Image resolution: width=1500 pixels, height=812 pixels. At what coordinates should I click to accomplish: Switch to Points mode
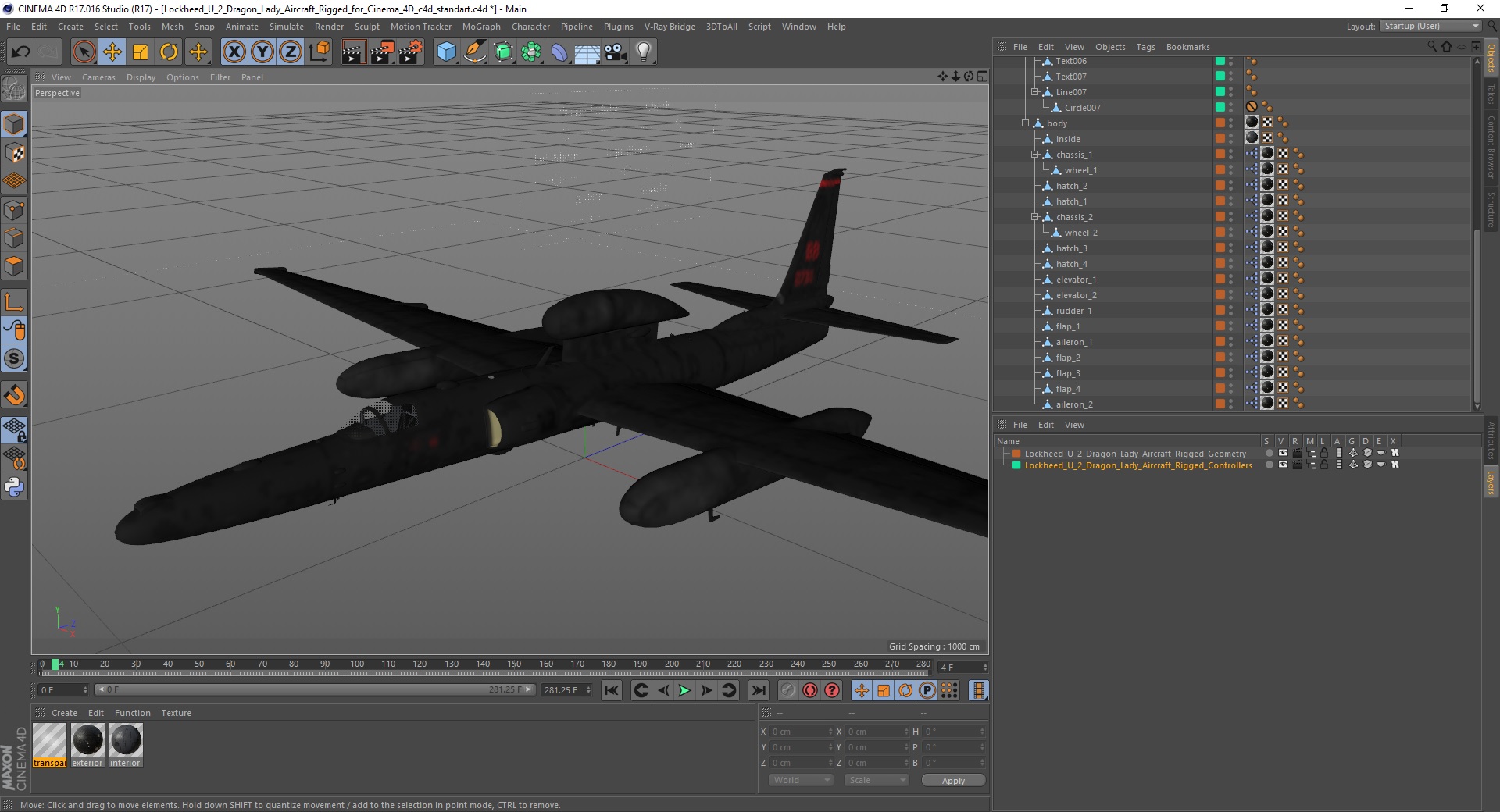coord(14,210)
